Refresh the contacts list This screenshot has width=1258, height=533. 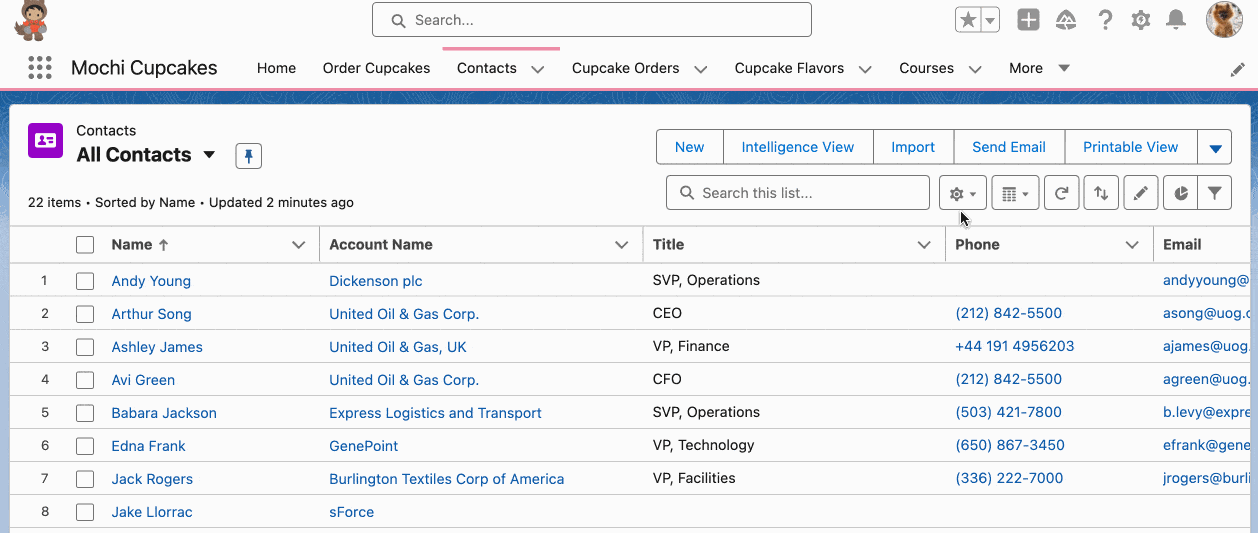coord(1061,194)
